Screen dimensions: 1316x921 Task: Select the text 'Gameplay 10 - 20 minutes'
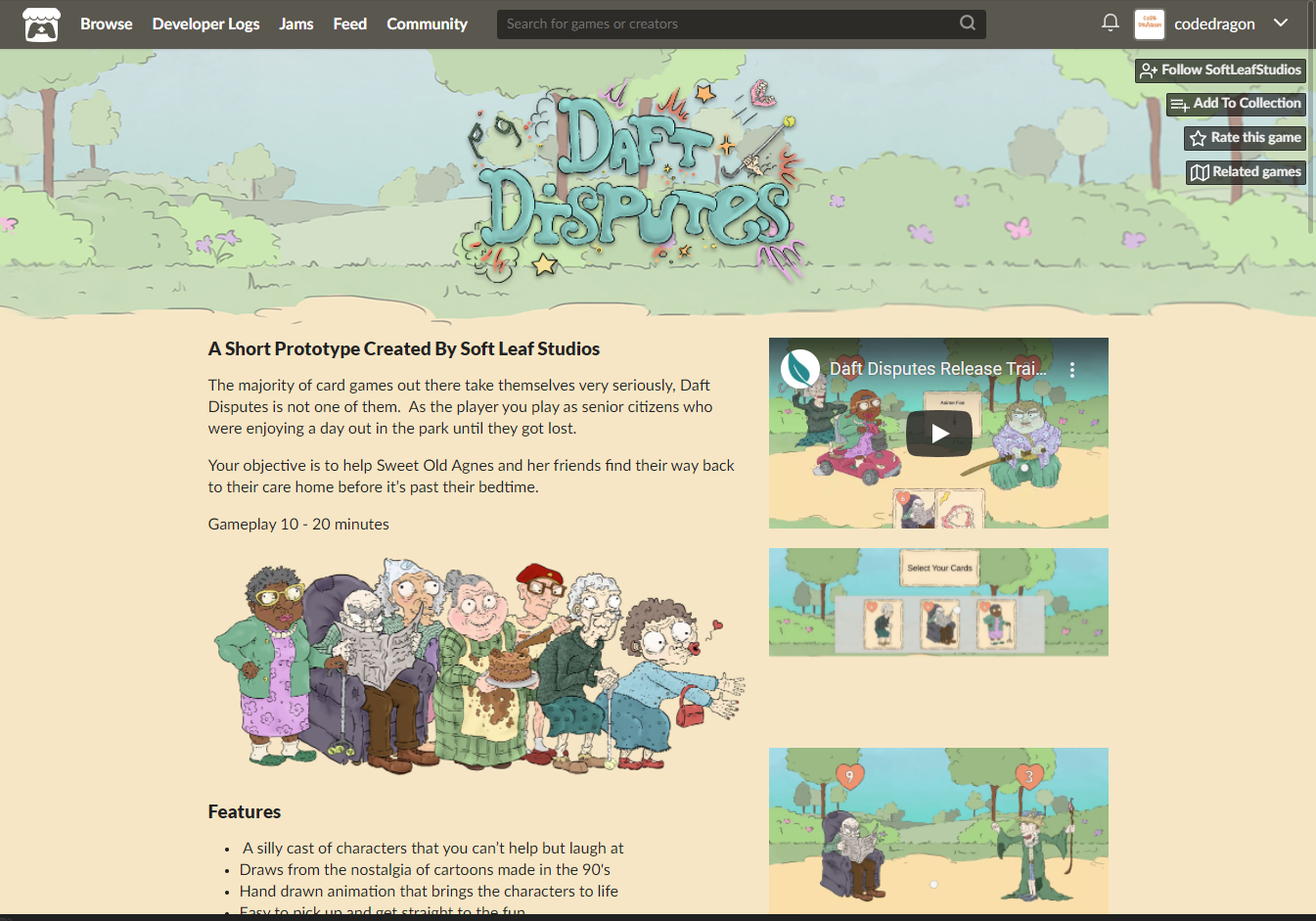coord(298,524)
